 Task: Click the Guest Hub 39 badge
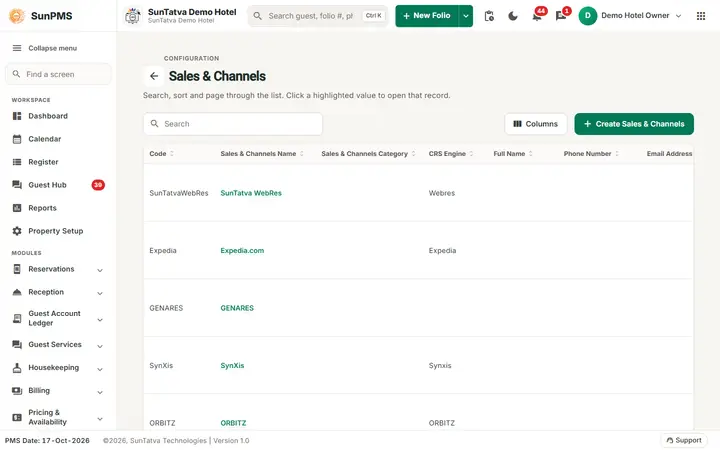[x=98, y=185]
